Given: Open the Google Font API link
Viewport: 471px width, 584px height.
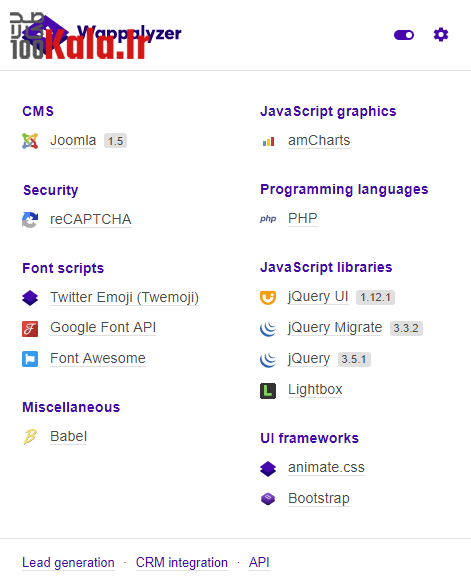Looking at the screenshot, I should pos(103,327).
